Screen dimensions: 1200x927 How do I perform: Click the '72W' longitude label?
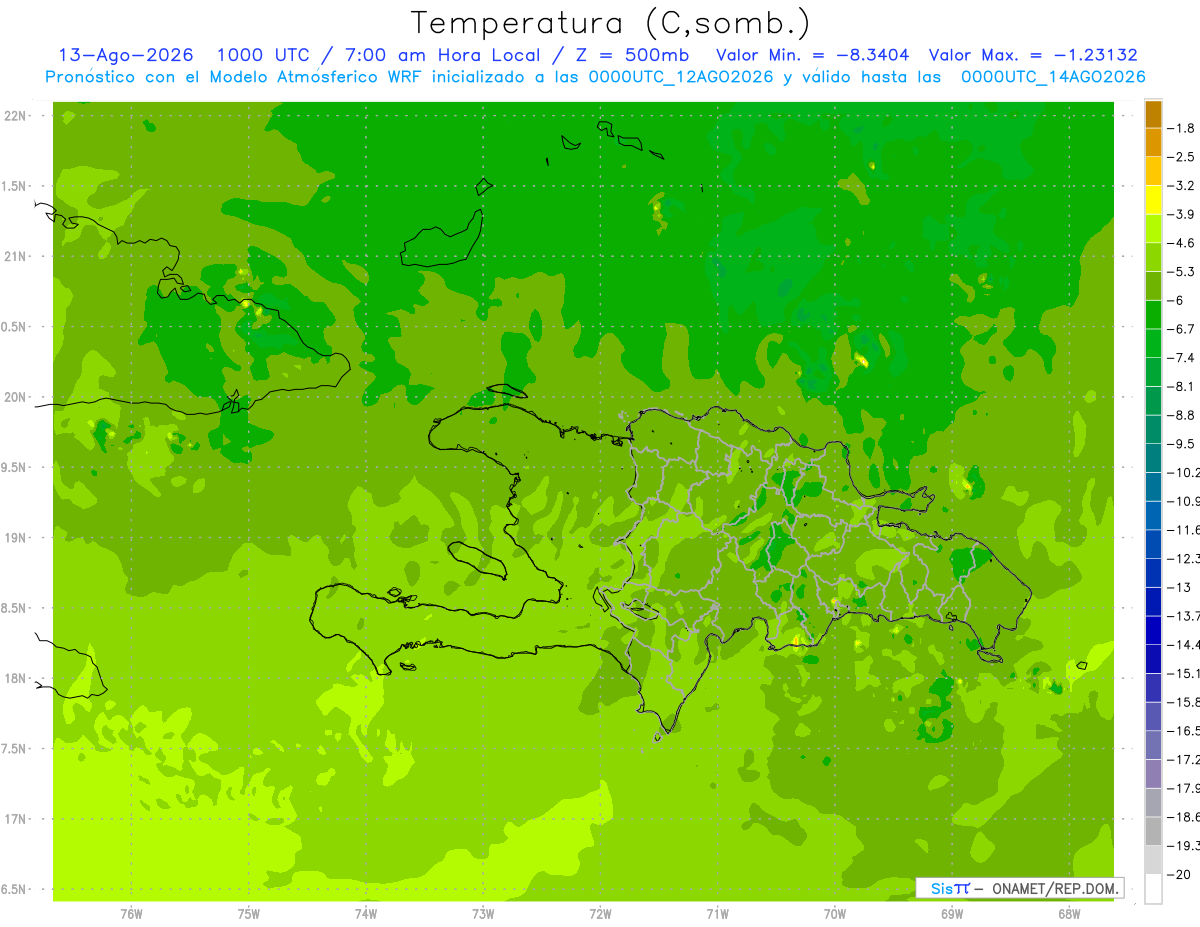pyautogui.click(x=600, y=914)
